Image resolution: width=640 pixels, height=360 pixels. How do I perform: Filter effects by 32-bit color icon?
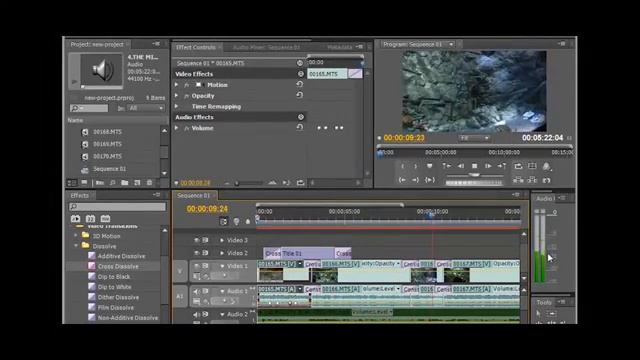tap(90, 219)
